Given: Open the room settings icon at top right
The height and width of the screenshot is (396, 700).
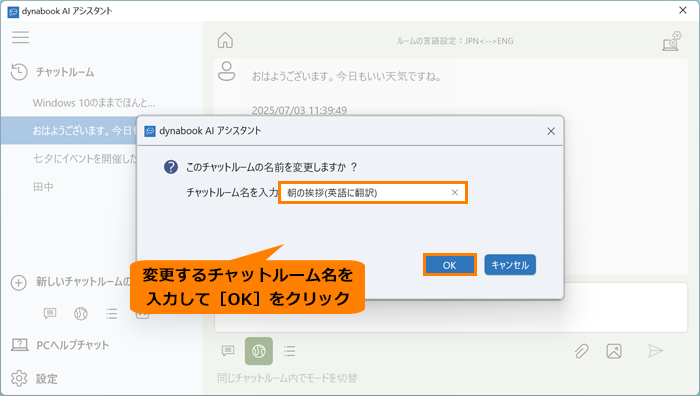Looking at the screenshot, I should 671,41.
